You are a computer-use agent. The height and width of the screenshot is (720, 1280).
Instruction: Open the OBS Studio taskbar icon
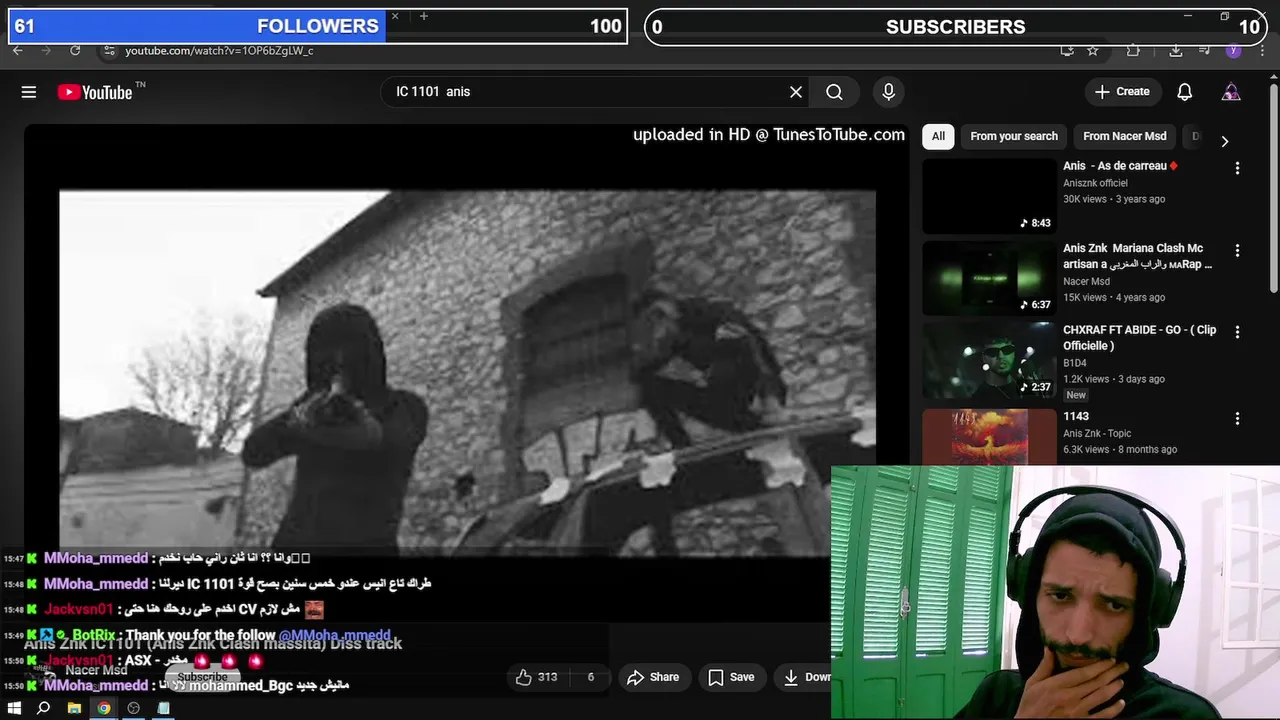coord(133,708)
